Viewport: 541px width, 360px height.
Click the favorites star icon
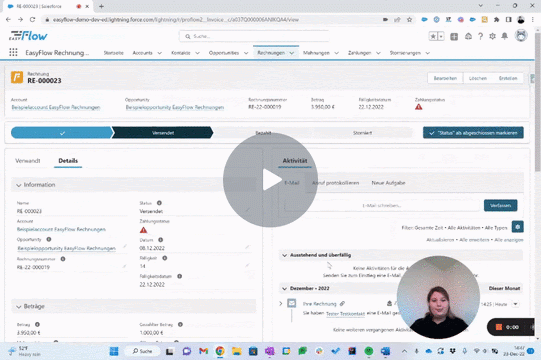coord(433,36)
